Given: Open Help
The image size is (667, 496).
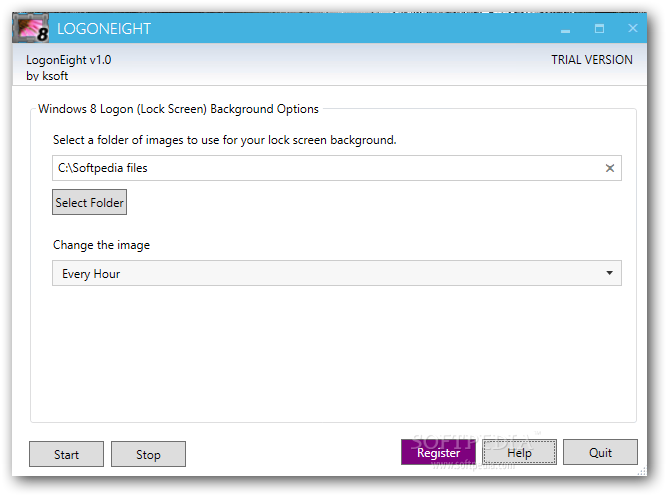Looking at the screenshot, I should coord(519,452).
